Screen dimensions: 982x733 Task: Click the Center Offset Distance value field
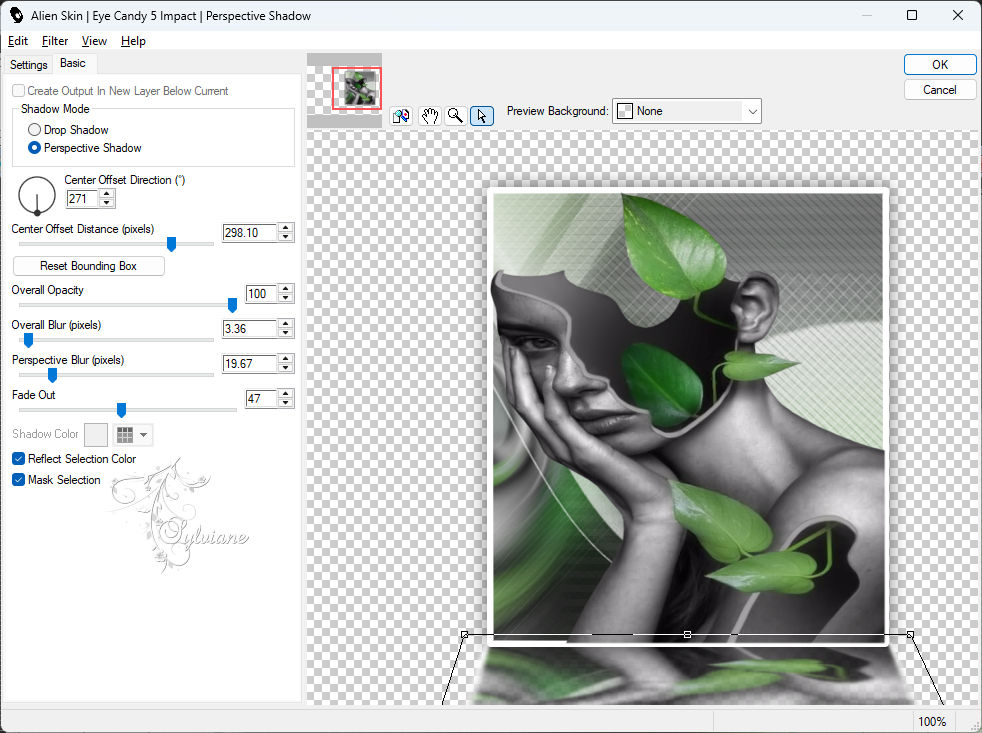coord(249,232)
